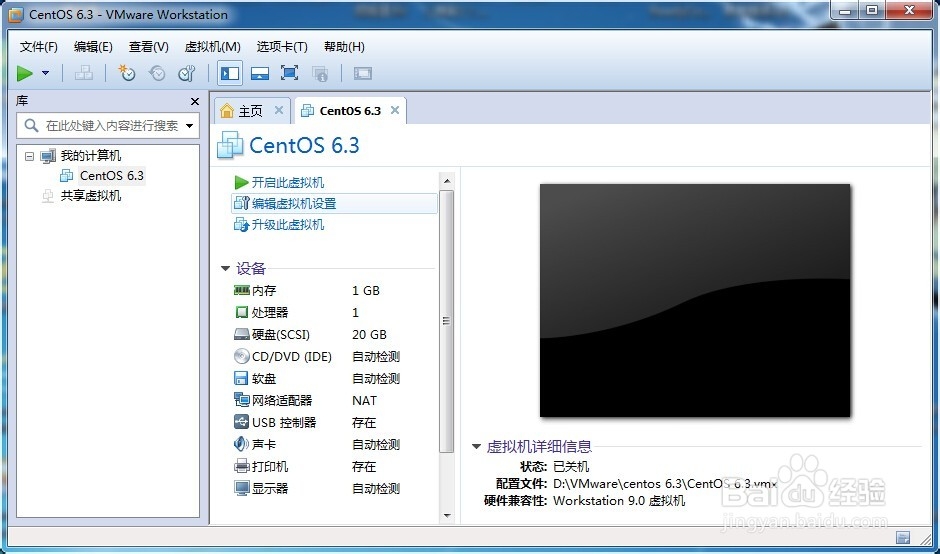Click the green Power On toolbar button

click(25, 74)
